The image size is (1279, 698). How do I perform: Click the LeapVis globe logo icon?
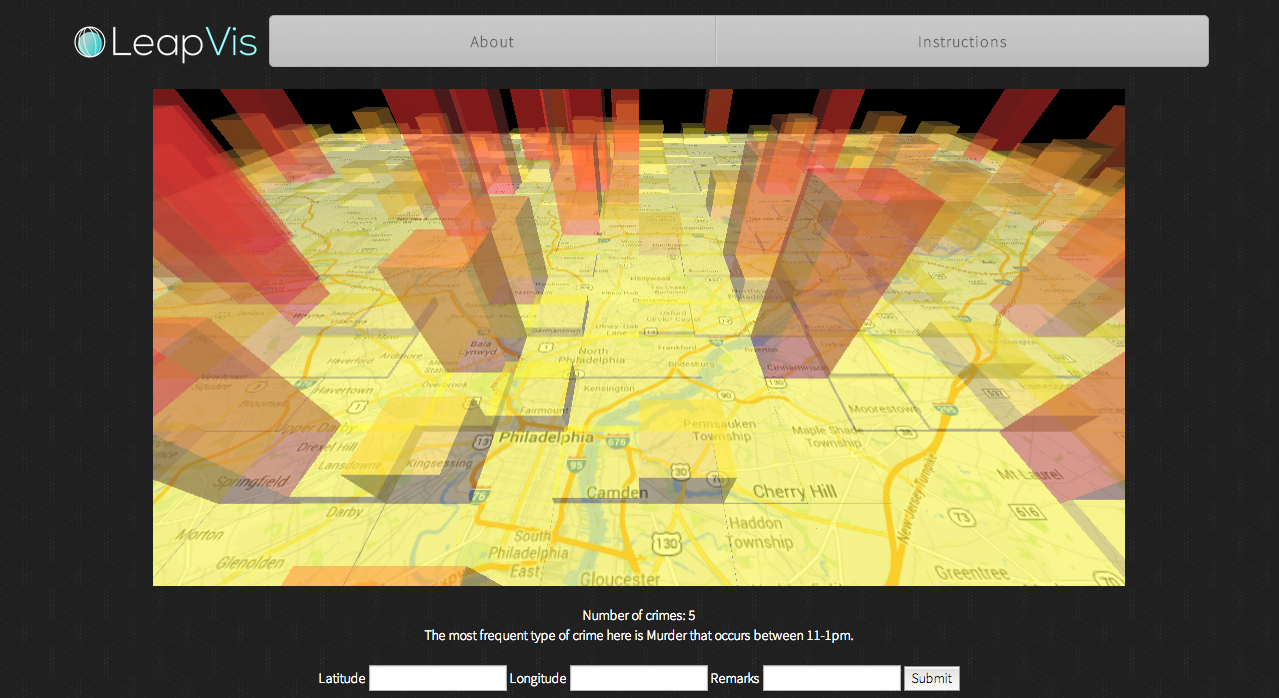click(x=89, y=42)
